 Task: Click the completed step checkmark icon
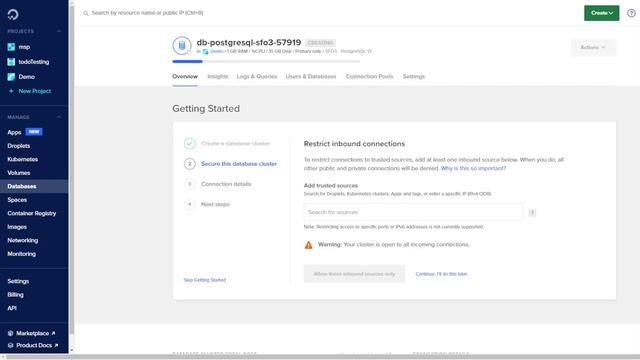(x=189, y=143)
